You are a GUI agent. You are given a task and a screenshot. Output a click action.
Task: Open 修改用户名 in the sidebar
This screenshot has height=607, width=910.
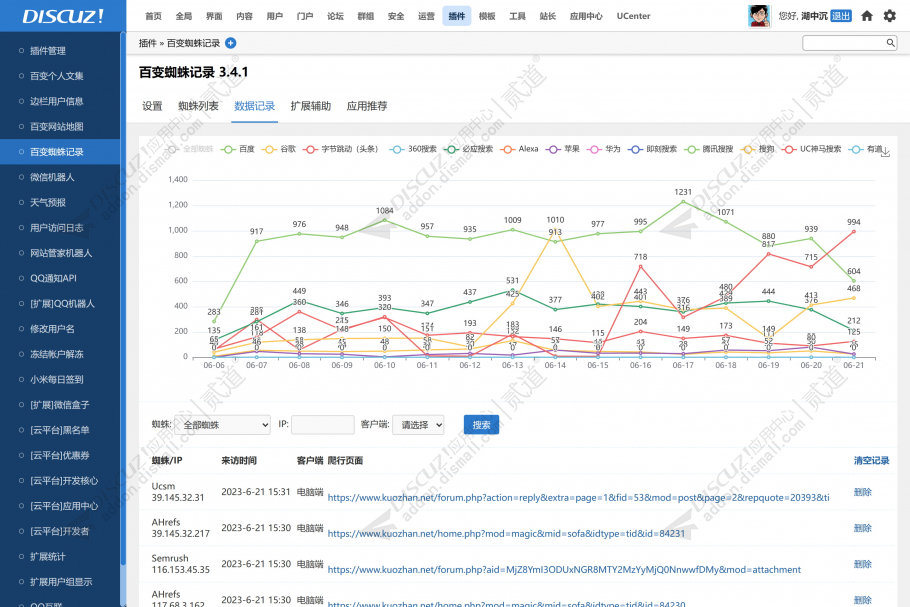click(x=52, y=329)
